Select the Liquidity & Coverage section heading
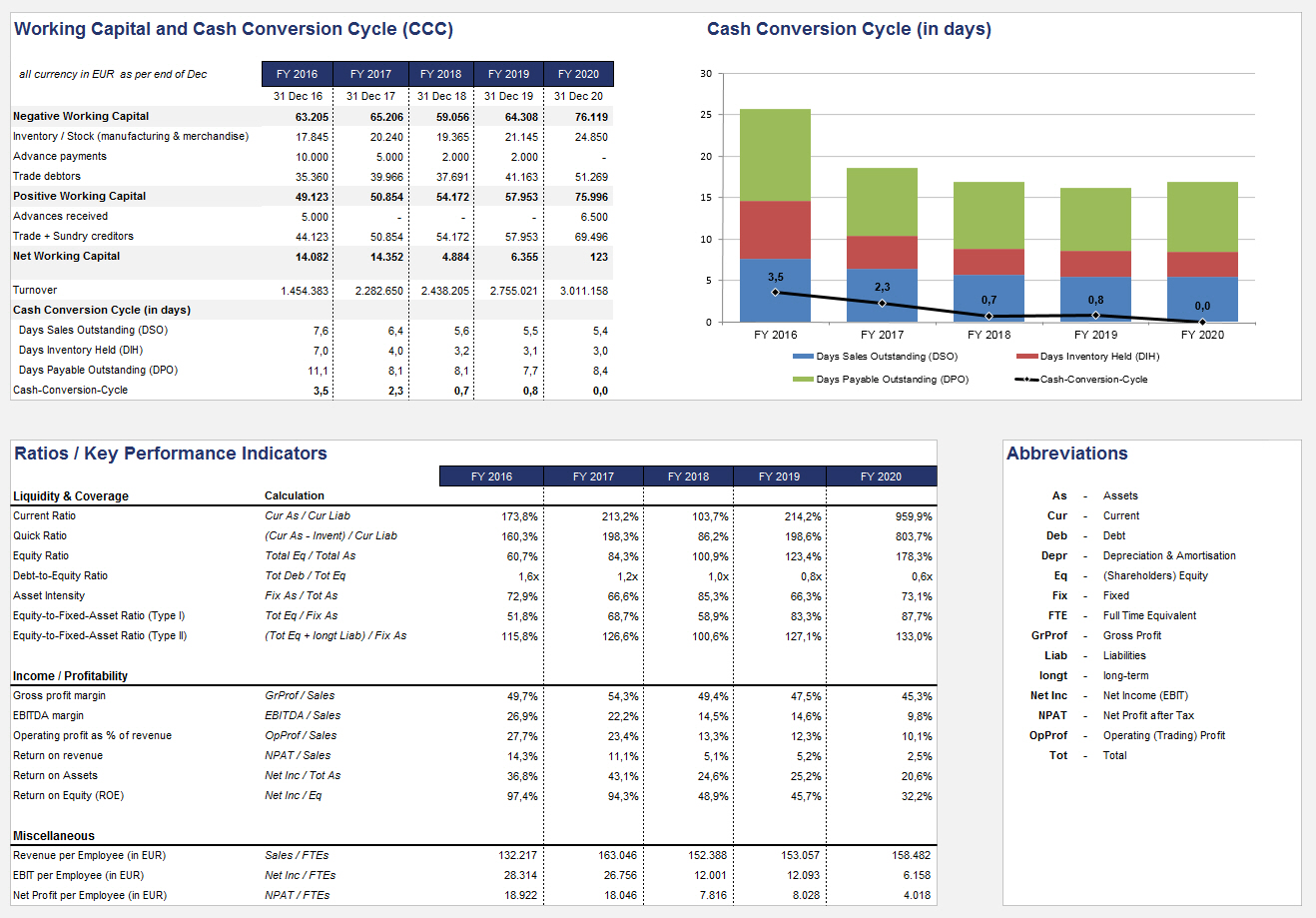Viewport: 1316px width, 918px height. click(71, 496)
